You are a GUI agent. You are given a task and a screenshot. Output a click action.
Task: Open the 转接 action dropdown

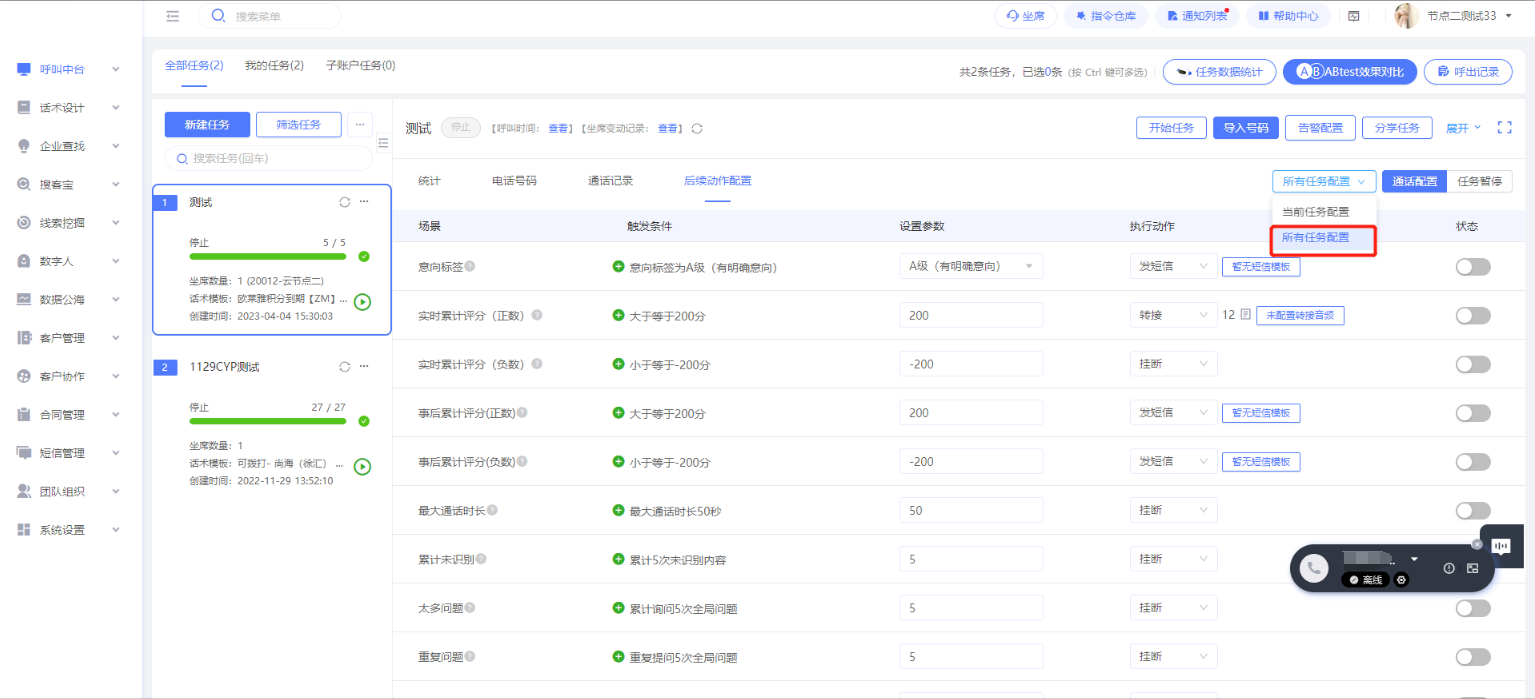pyautogui.click(x=1172, y=315)
